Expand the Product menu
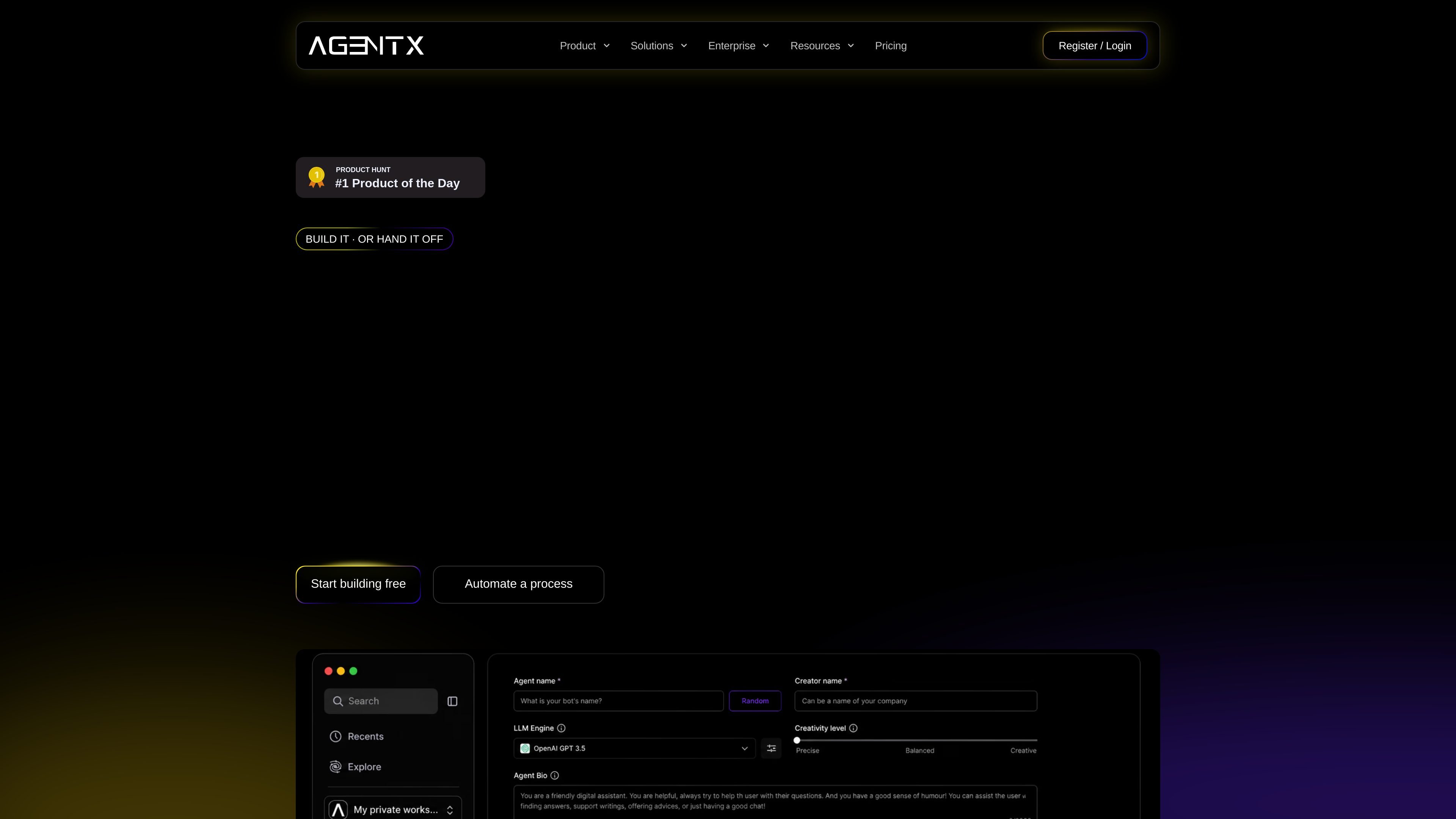This screenshot has height=819, width=1456. pyautogui.click(x=584, y=46)
